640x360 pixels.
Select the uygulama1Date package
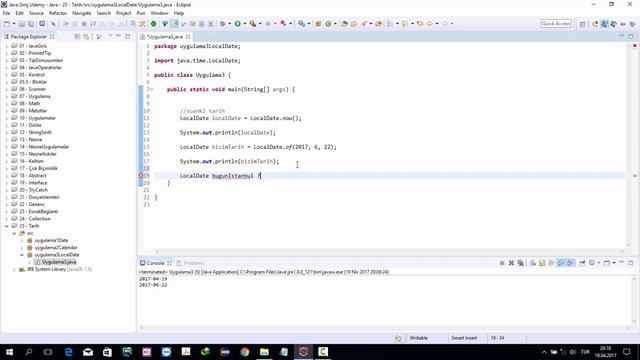tap(51, 240)
